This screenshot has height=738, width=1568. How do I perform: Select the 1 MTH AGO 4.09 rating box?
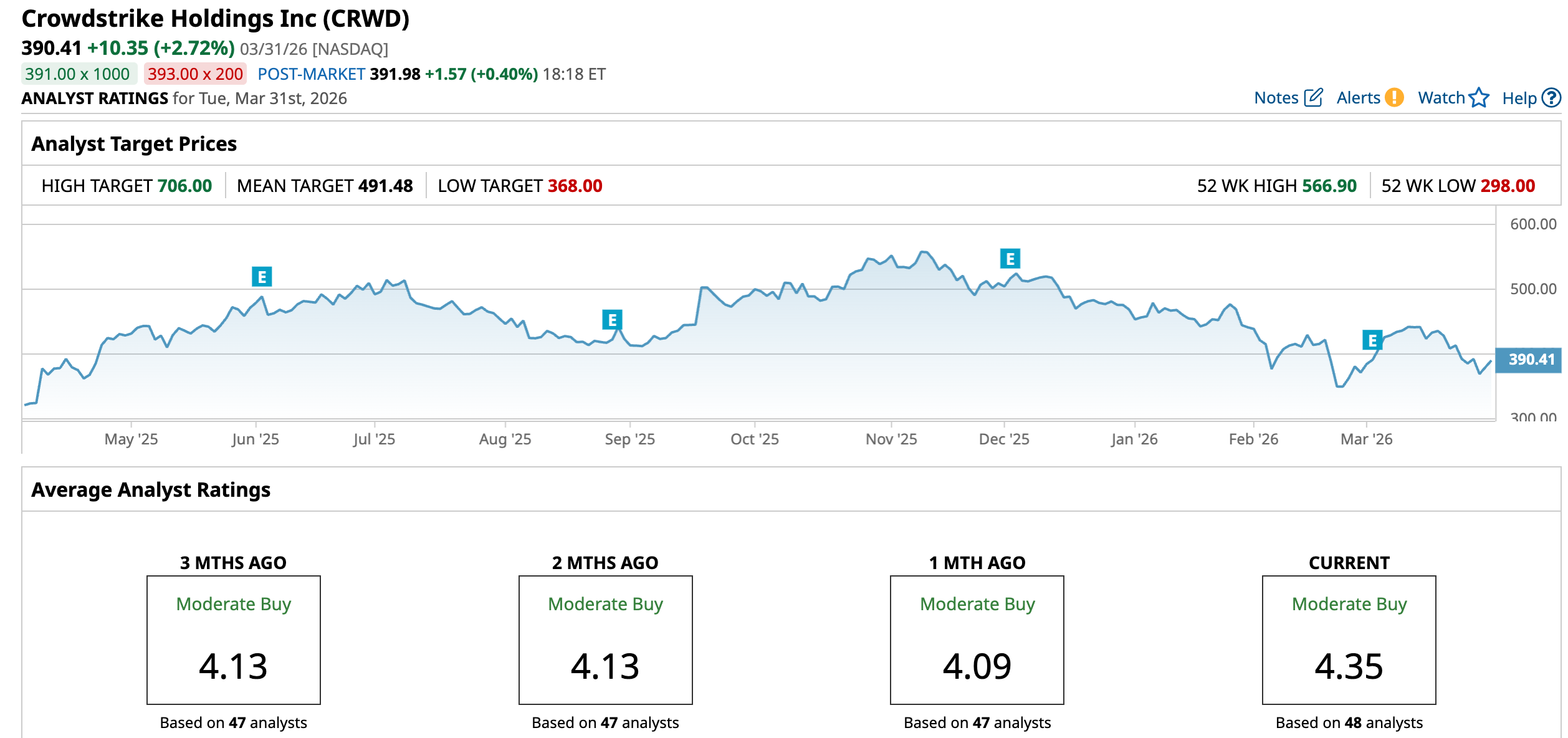[977, 640]
